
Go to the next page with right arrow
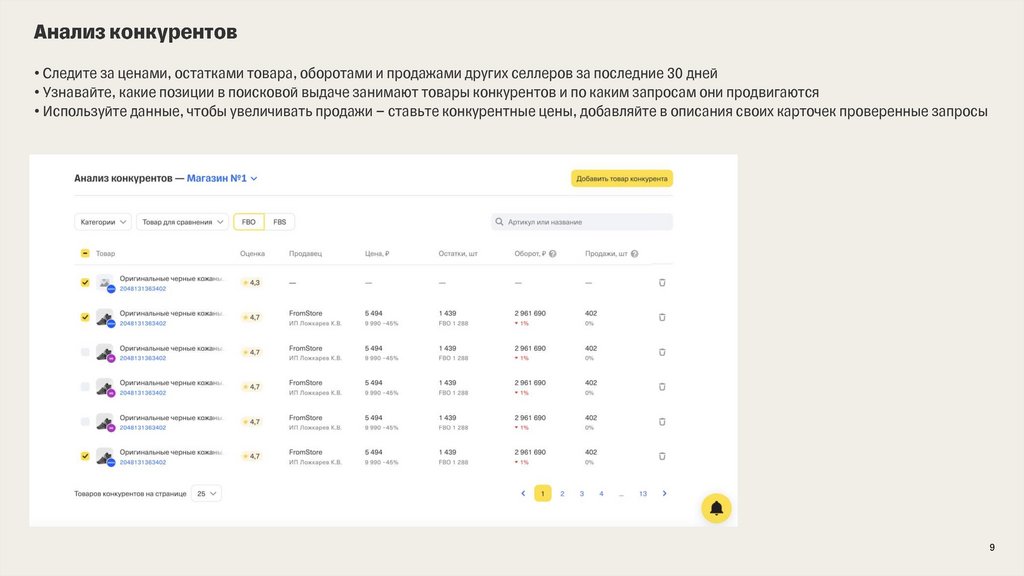[x=664, y=493]
